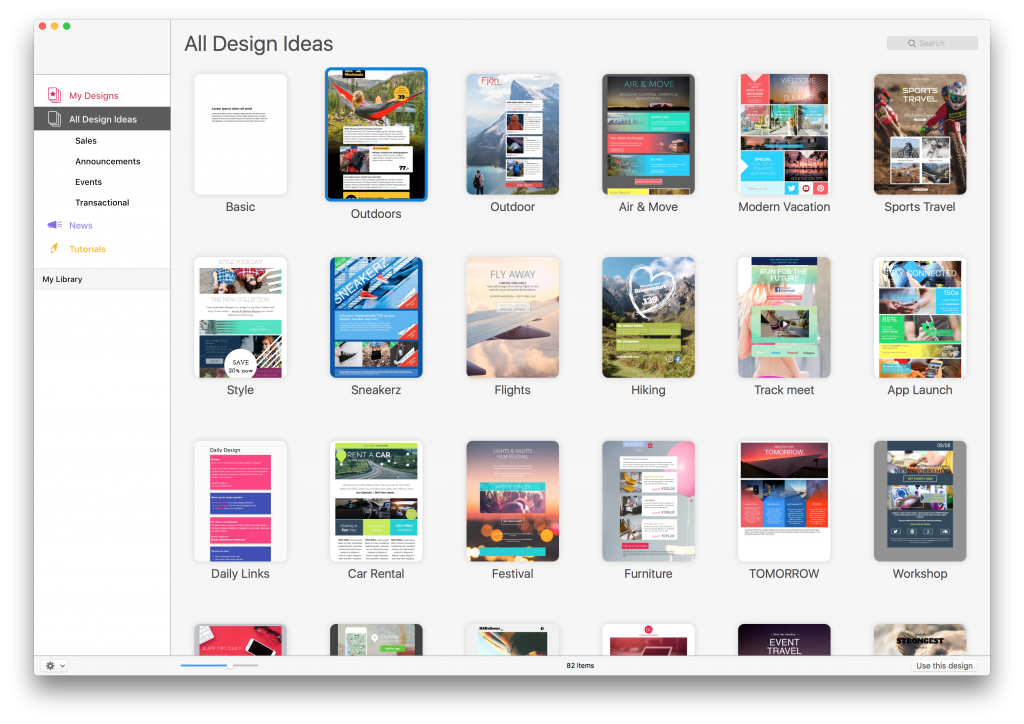Click the All Design Ideas label
This screenshot has width=1024, height=724.
[x=103, y=119]
